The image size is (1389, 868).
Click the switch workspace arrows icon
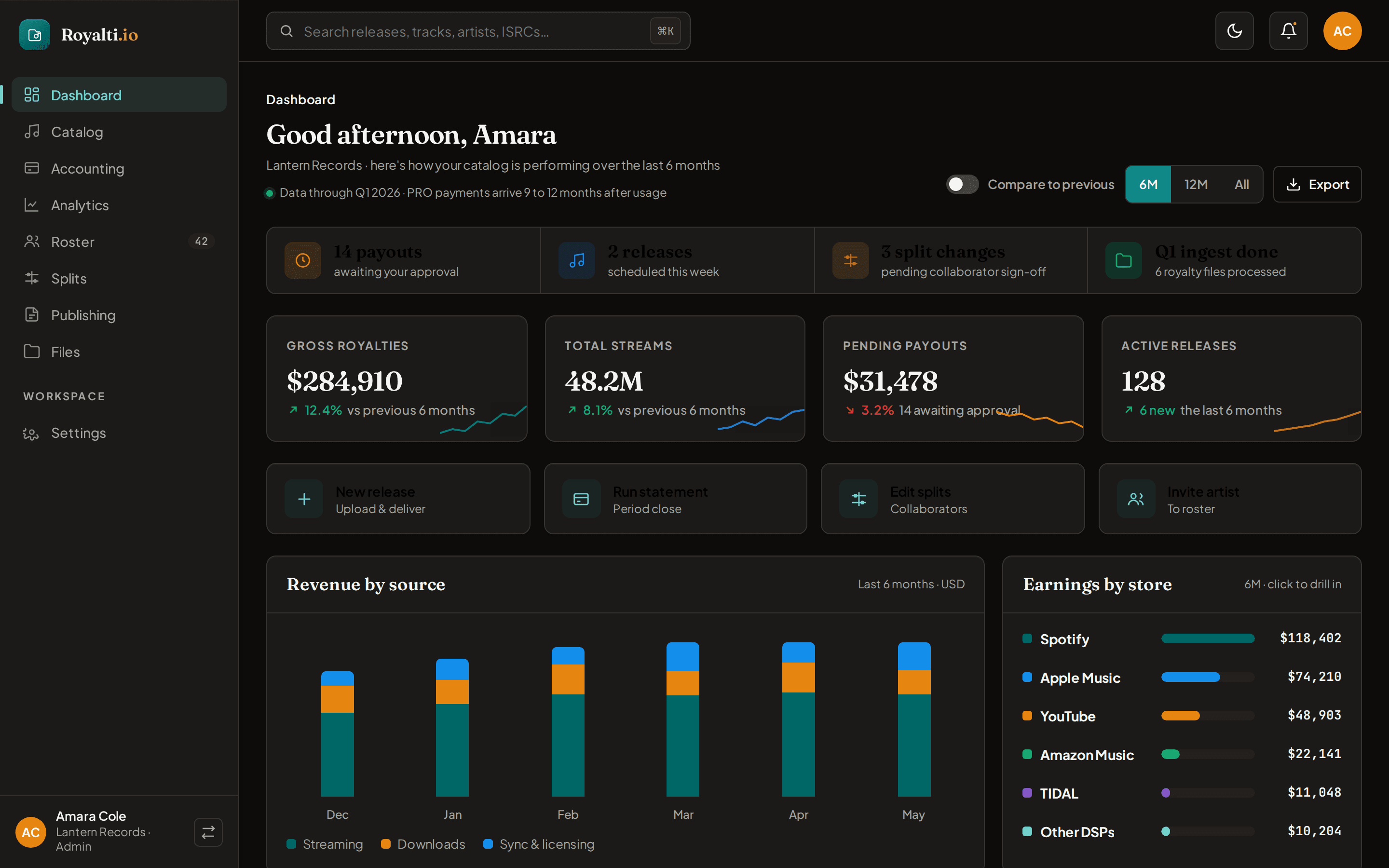click(208, 832)
